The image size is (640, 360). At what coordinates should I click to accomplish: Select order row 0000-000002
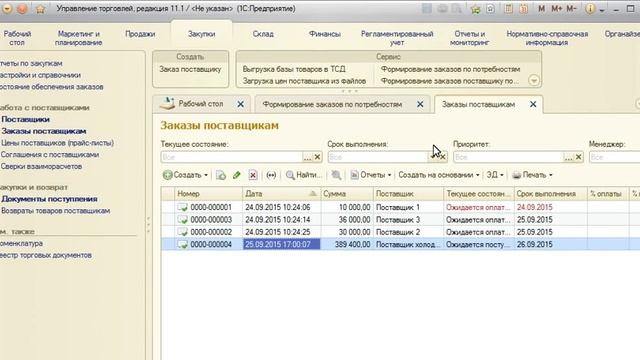[400, 232]
